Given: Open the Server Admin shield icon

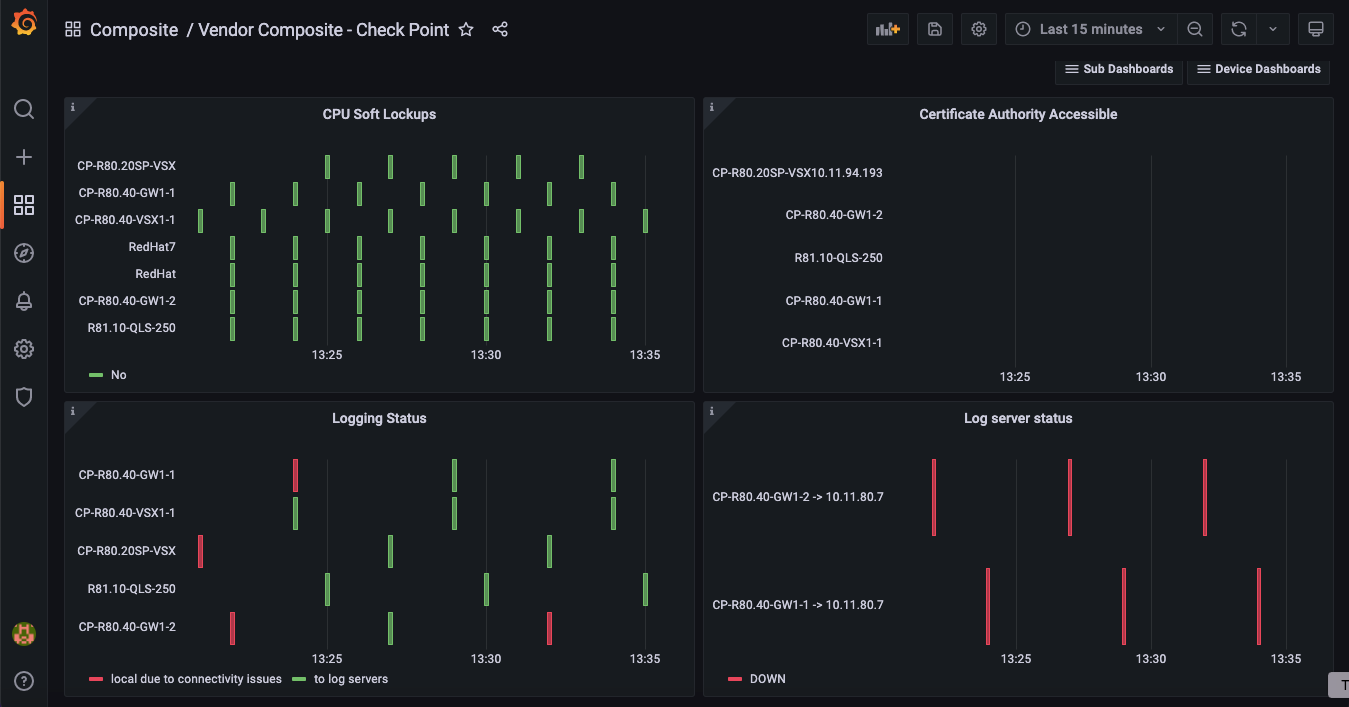Looking at the screenshot, I should 24,397.
